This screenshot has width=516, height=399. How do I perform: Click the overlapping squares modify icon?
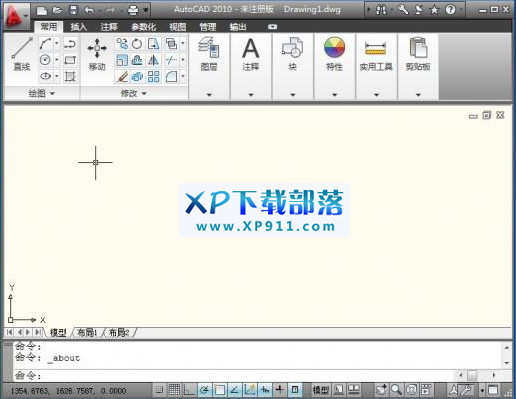(171, 44)
